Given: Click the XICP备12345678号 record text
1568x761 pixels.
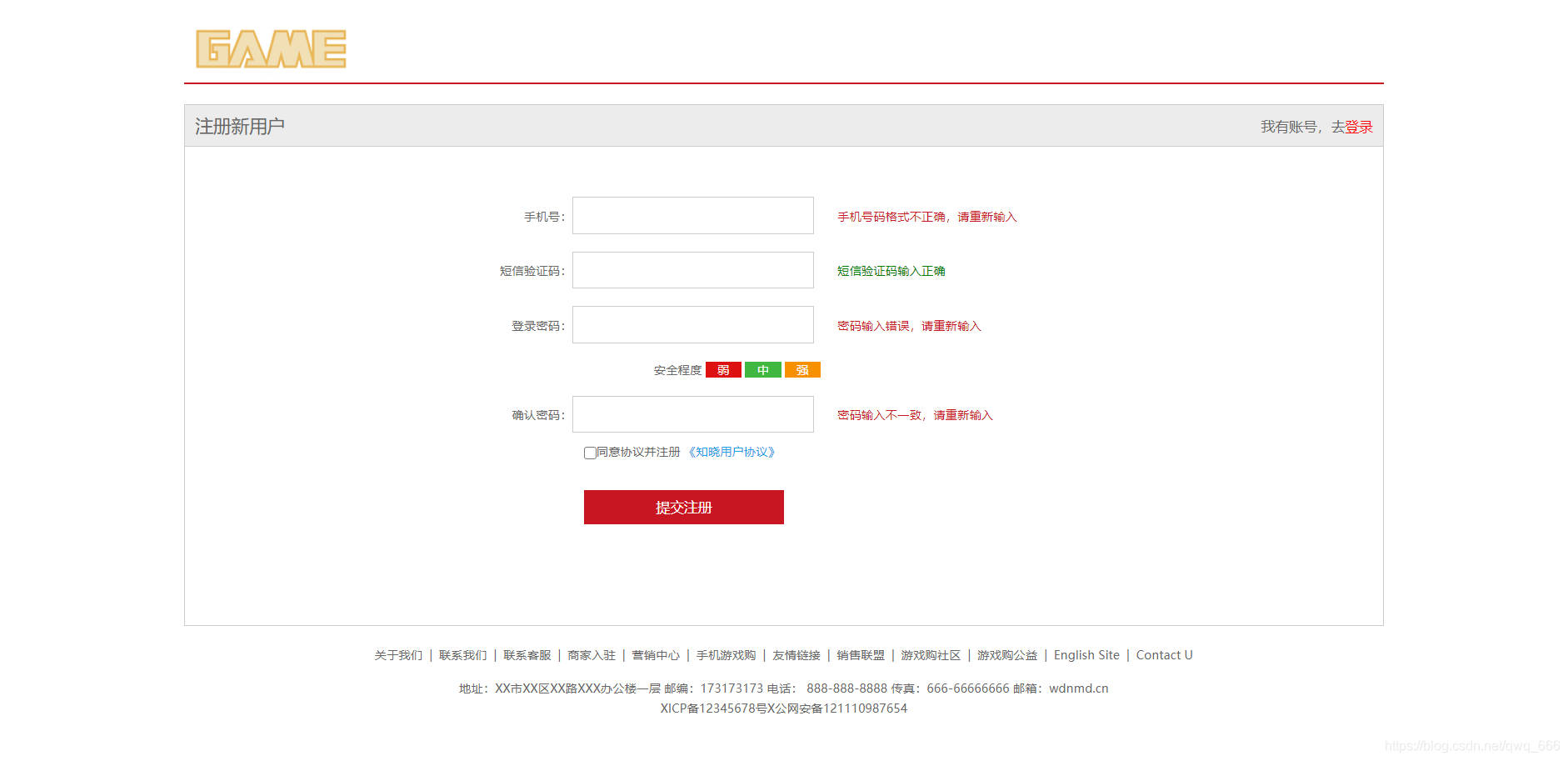Looking at the screenshot, I should [x=783, y=708].
